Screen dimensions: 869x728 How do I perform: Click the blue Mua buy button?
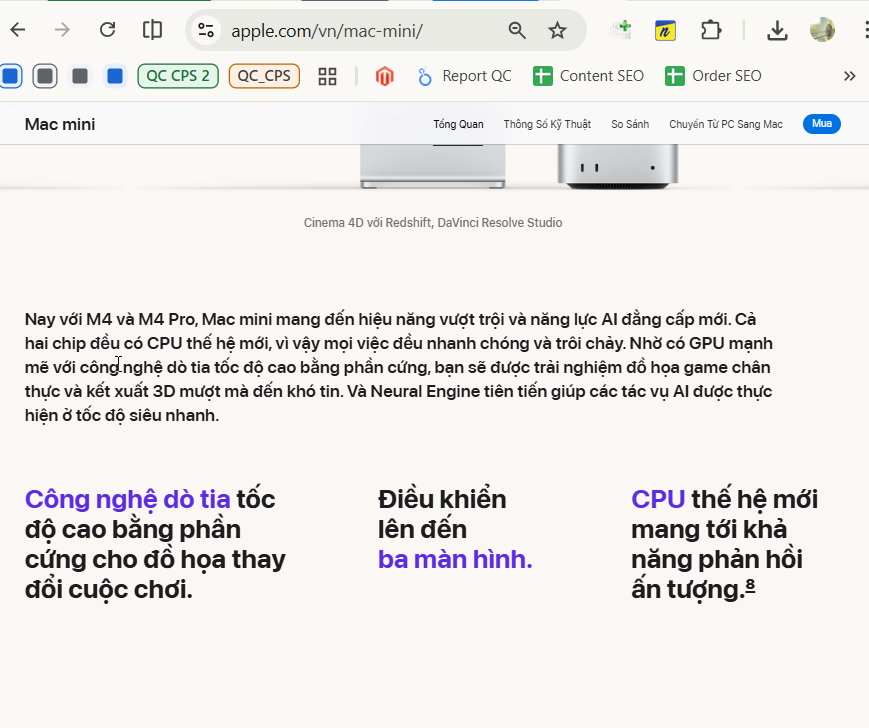pos(821,124)
